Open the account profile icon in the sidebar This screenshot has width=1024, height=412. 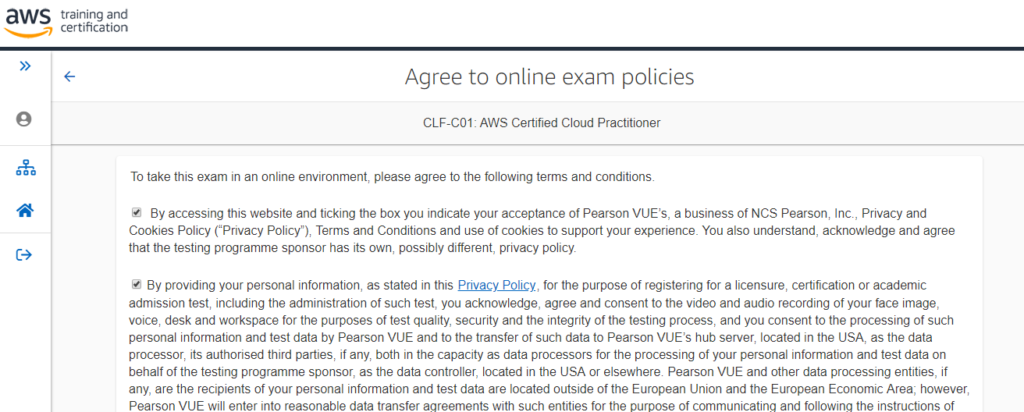[24, 119]
